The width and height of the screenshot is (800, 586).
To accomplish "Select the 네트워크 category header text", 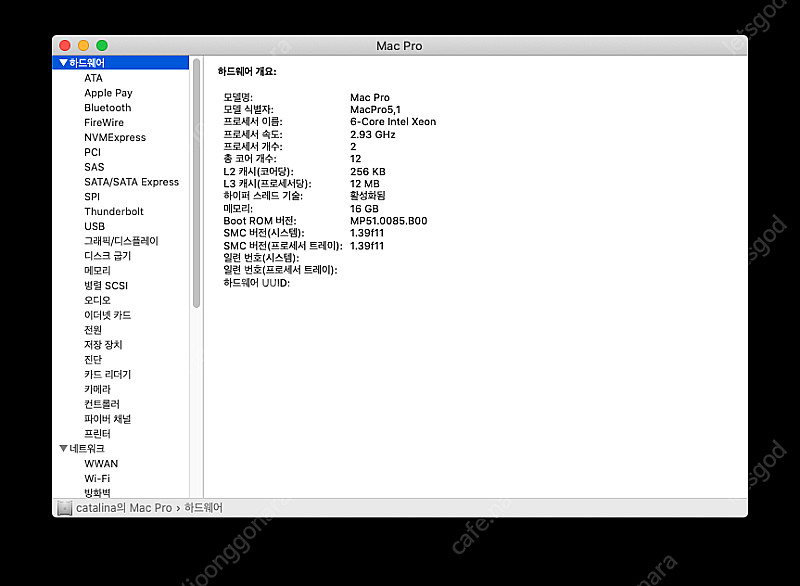I will pyautogui.click(x=87, y=448).
